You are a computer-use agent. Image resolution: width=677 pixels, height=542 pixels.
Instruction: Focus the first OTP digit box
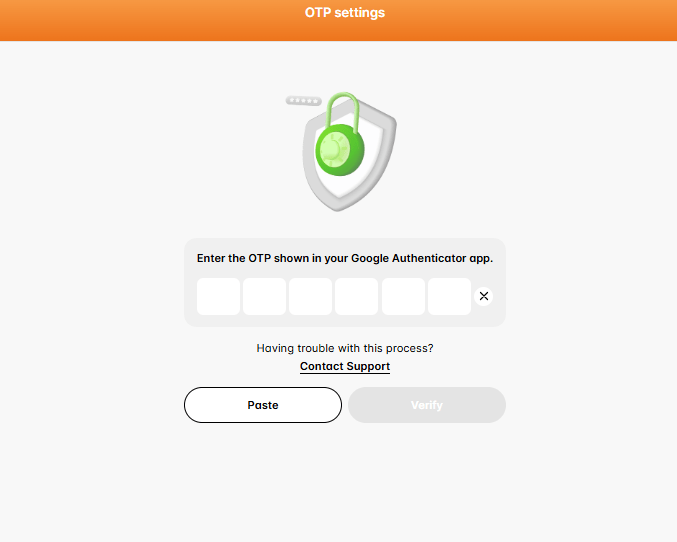pos(218,297)
